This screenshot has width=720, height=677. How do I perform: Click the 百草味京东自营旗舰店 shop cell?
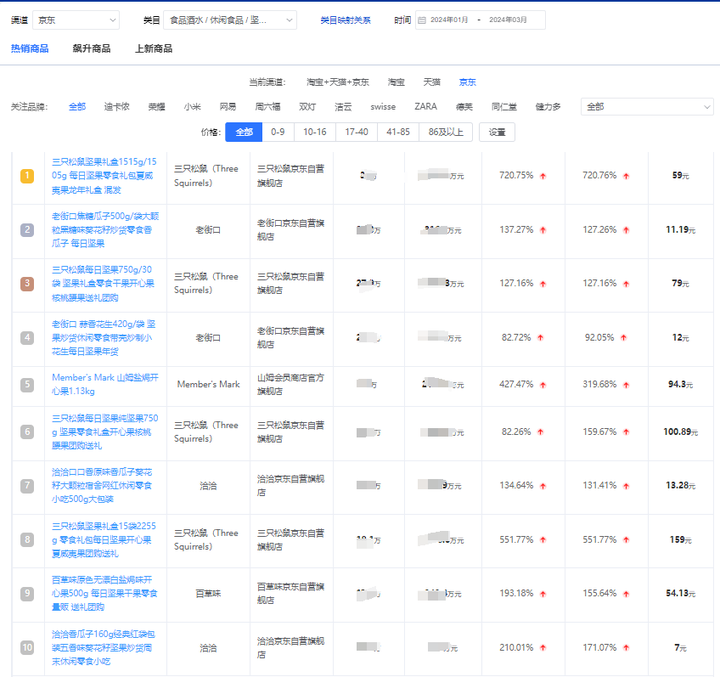point(291,593)
